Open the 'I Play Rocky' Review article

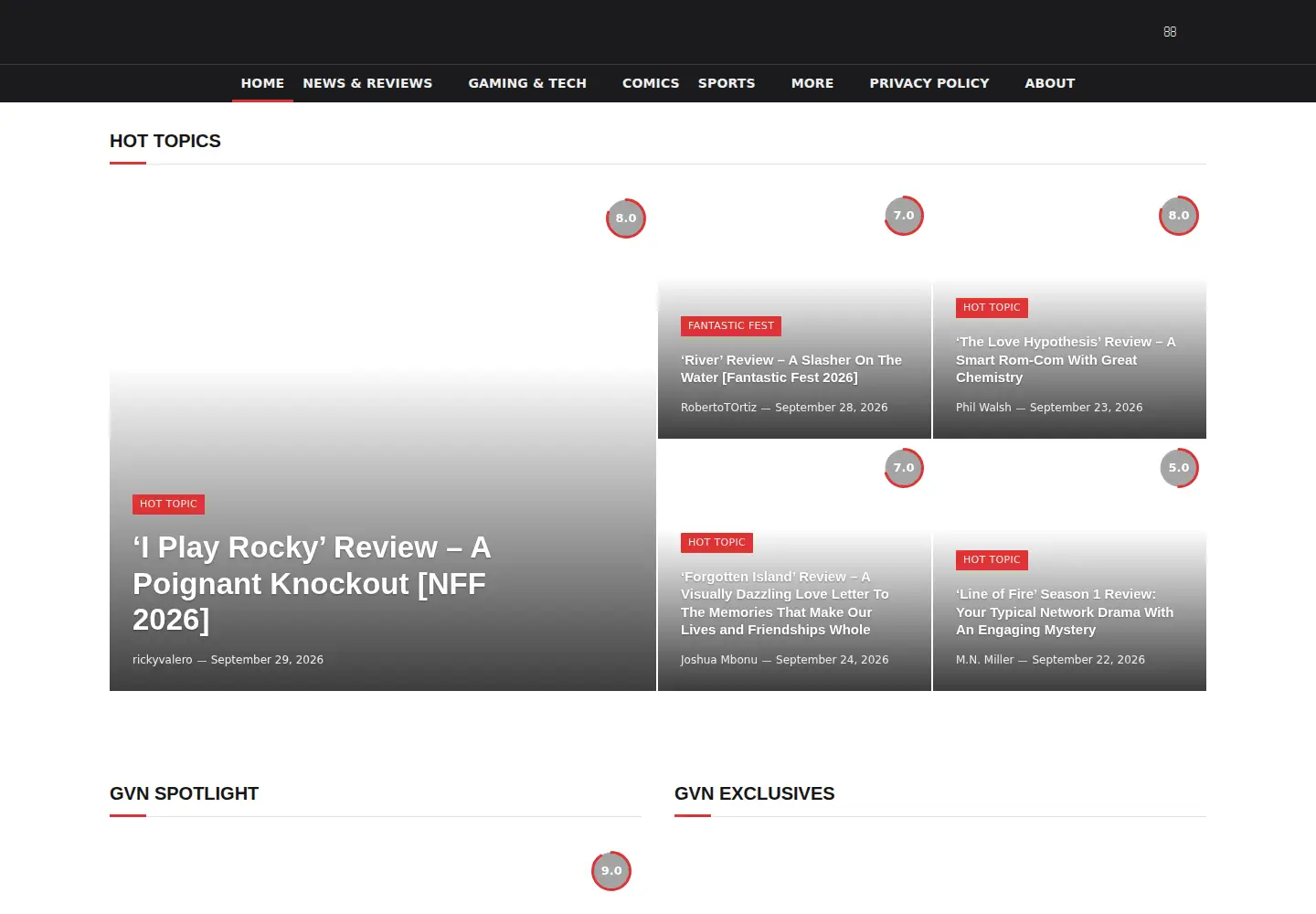pos(312,583)
